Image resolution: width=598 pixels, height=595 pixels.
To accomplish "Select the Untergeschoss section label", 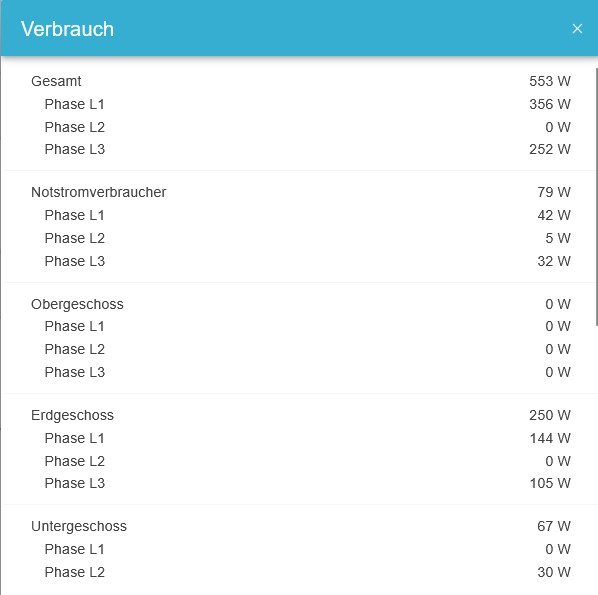I will [x=79, y=526].
